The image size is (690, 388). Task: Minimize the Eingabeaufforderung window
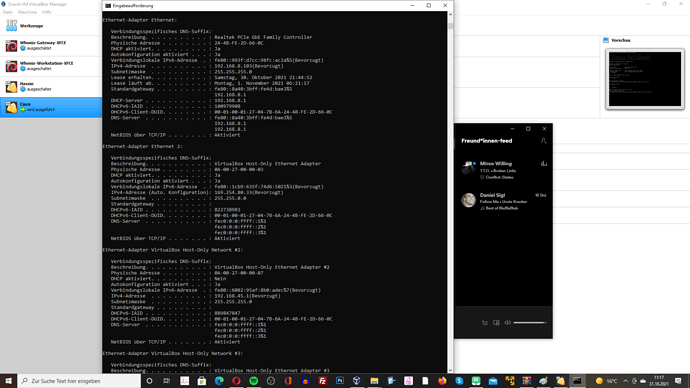pos(412,5)
